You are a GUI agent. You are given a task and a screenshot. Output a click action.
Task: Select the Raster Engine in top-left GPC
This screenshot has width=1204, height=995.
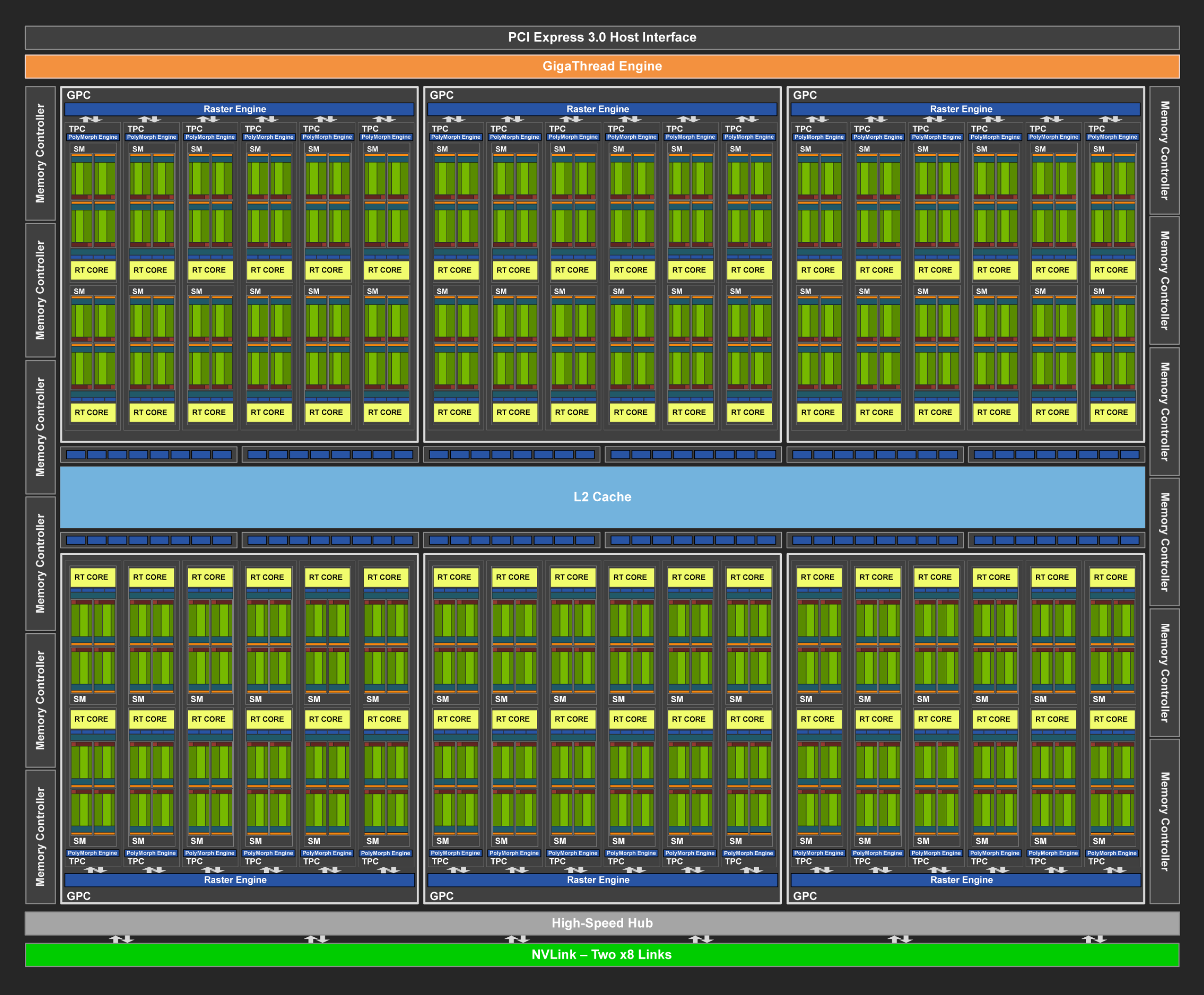point(235,109)
